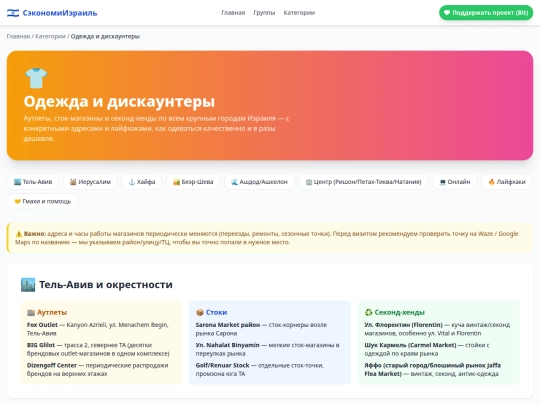Click the Golf/Renuar Stock entry

coord(260,370)
